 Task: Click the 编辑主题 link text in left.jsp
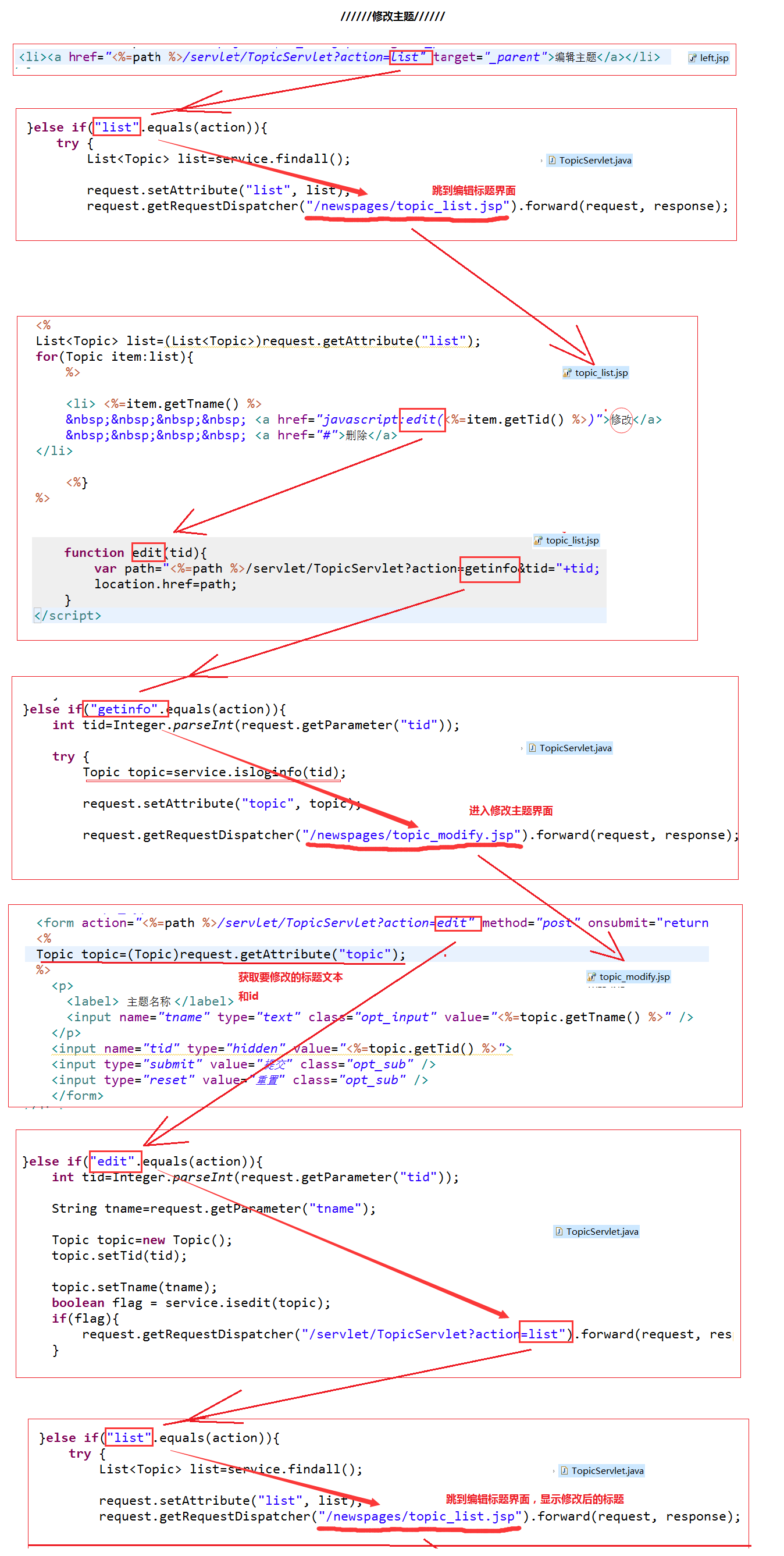pos(576,58)
